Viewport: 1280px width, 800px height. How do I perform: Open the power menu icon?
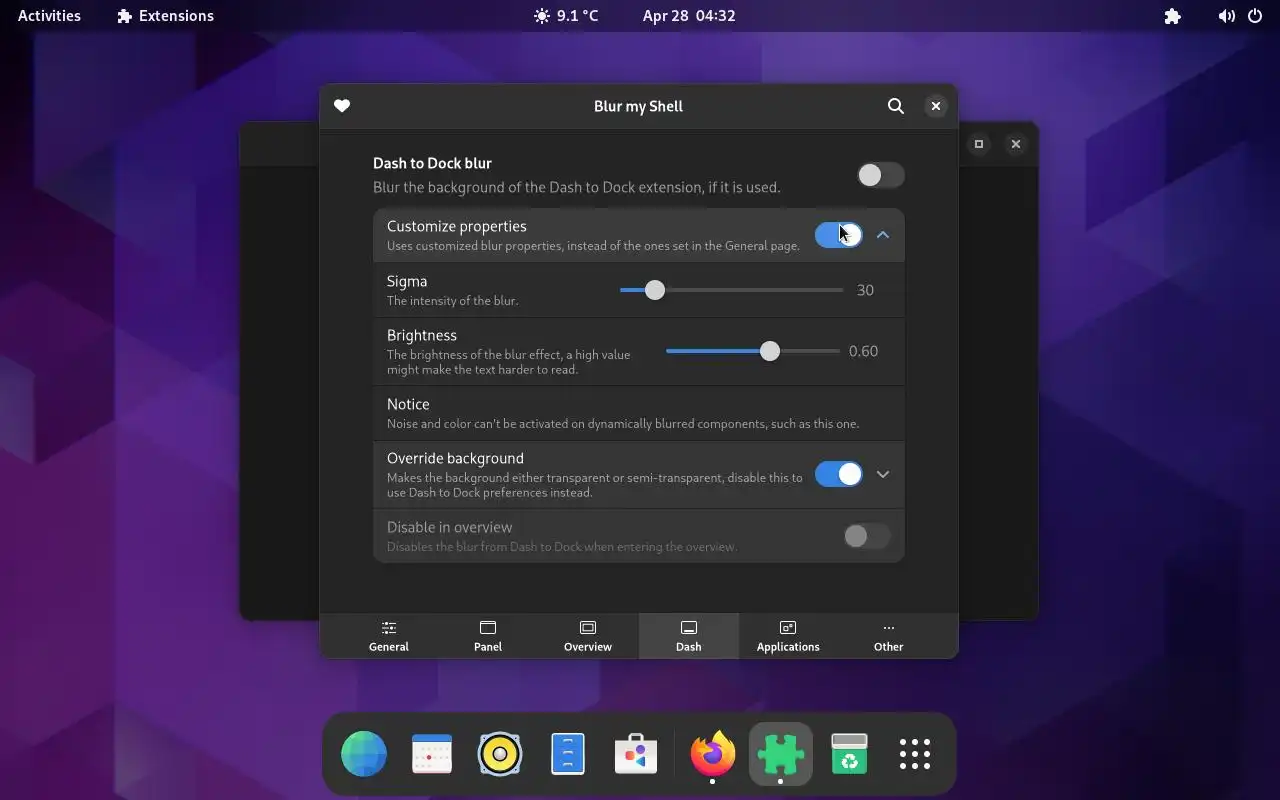(1255, 16)
